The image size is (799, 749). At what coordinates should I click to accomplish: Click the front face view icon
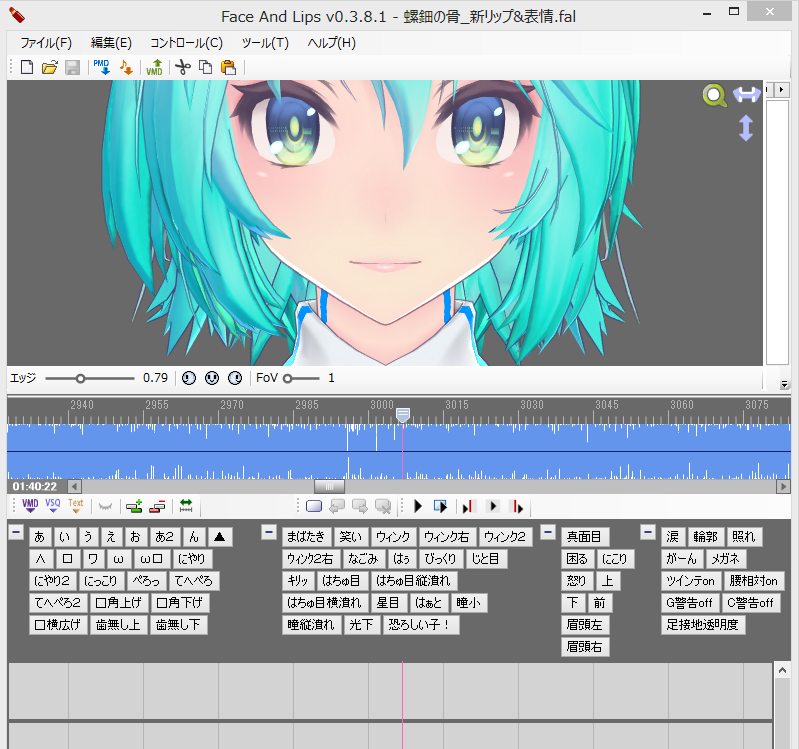212,378
